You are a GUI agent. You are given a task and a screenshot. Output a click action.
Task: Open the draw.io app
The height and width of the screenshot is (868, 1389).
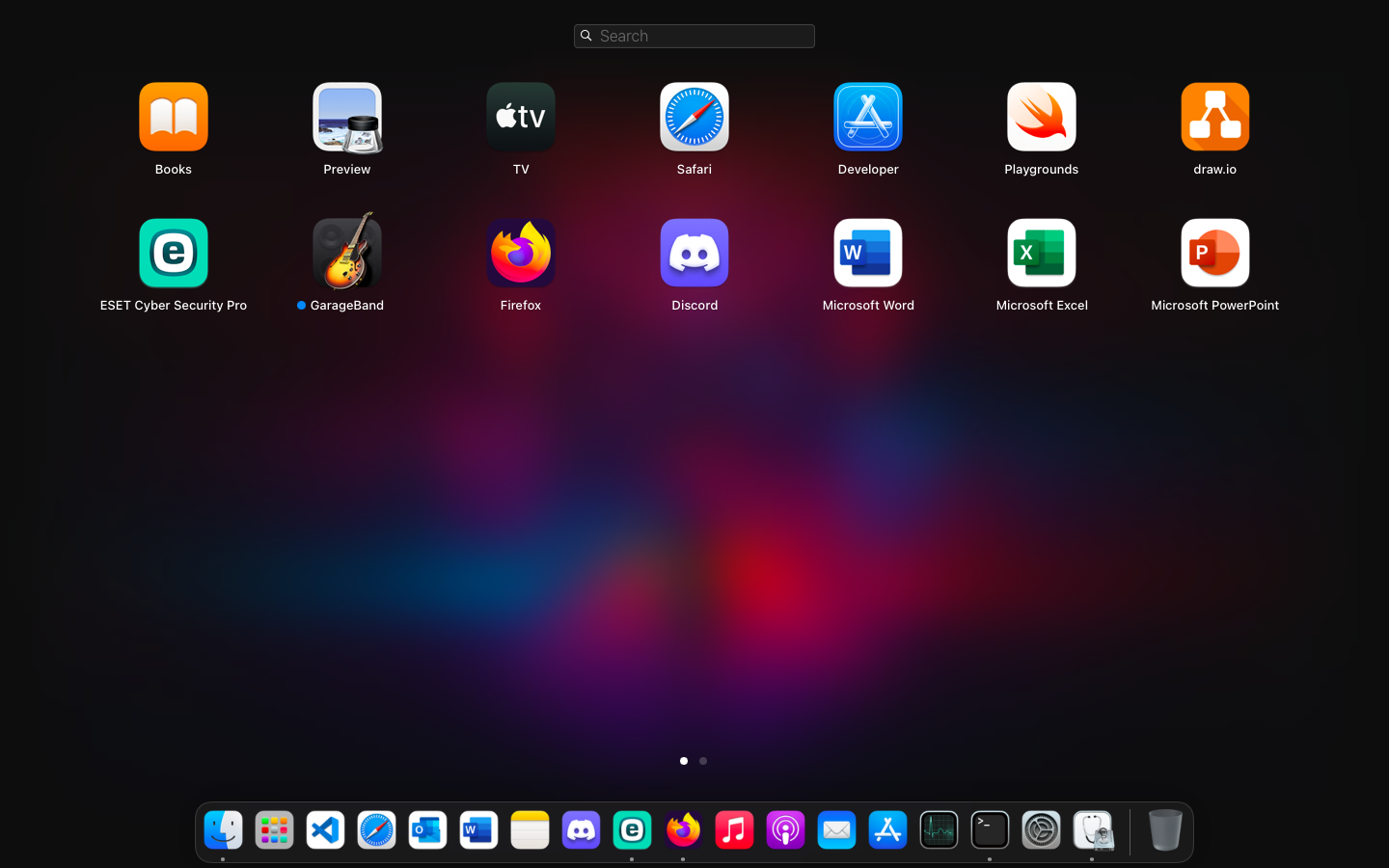(1214, 117)
